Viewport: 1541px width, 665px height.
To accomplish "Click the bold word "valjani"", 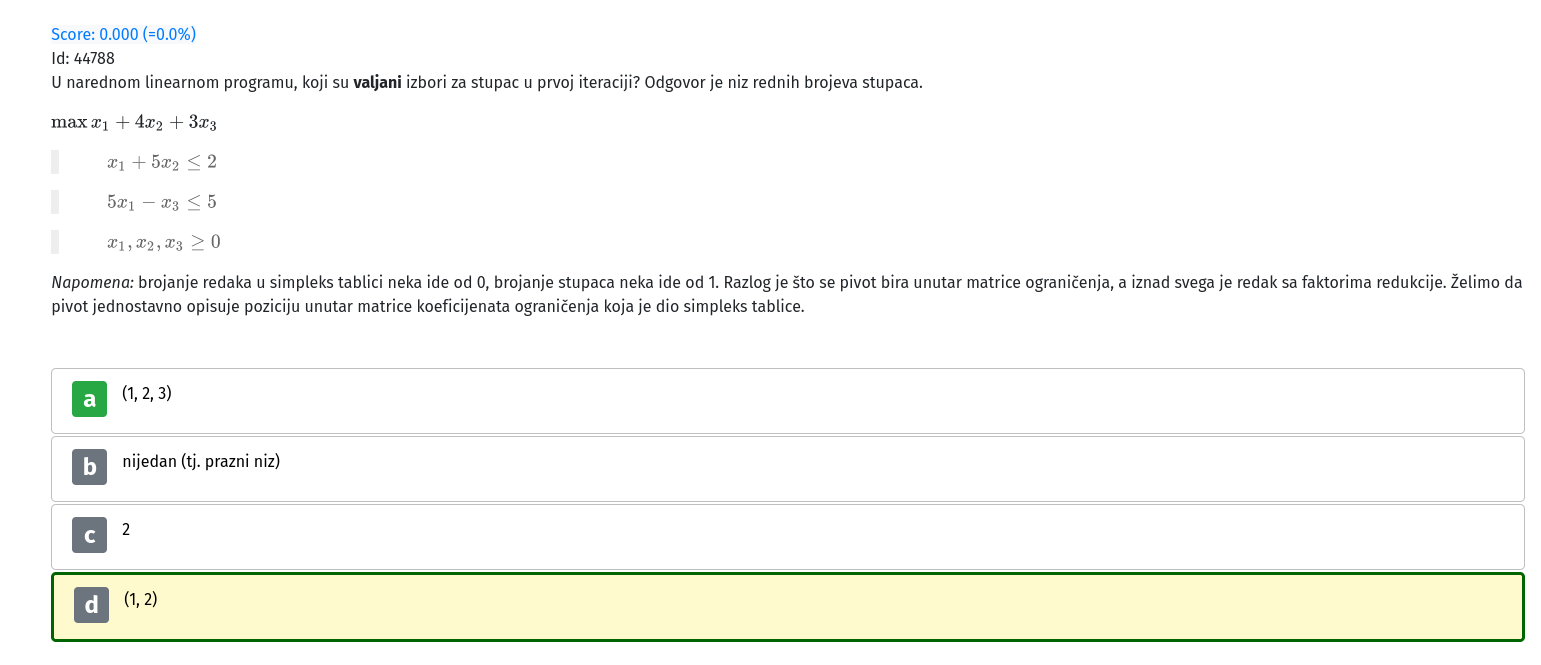I will 378,82.
